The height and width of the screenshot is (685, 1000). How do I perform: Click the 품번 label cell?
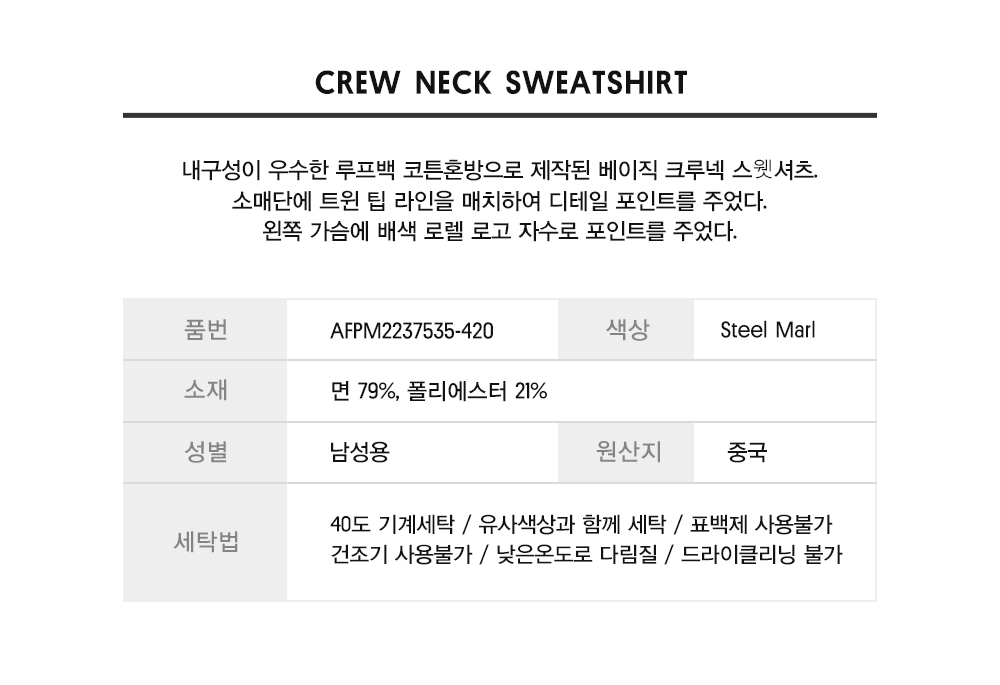click(205, 330)
